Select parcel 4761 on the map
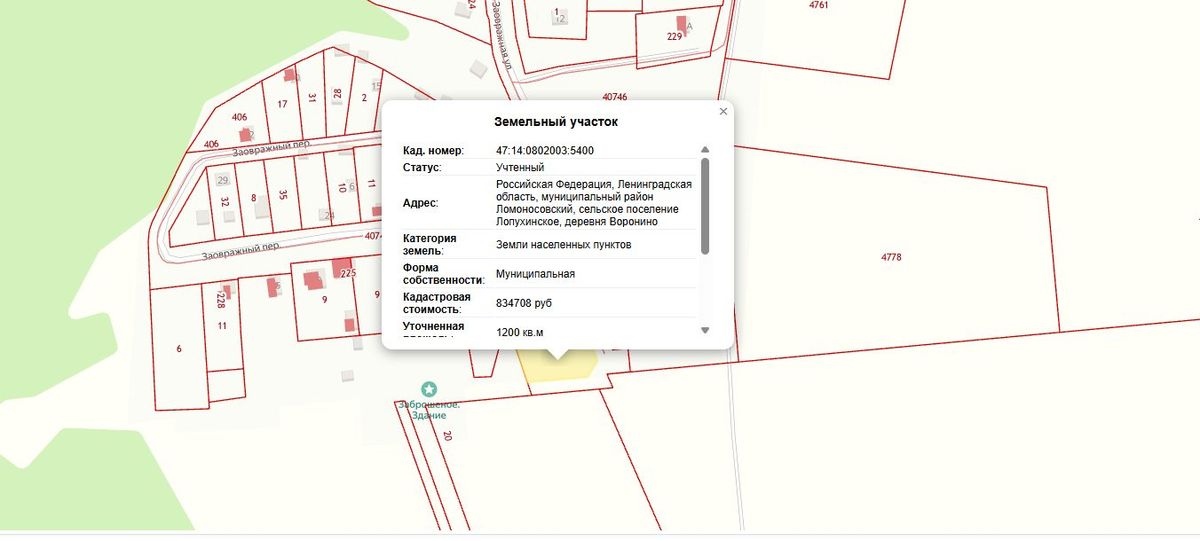Screen dimensions: 1200x541 [819, 5]
